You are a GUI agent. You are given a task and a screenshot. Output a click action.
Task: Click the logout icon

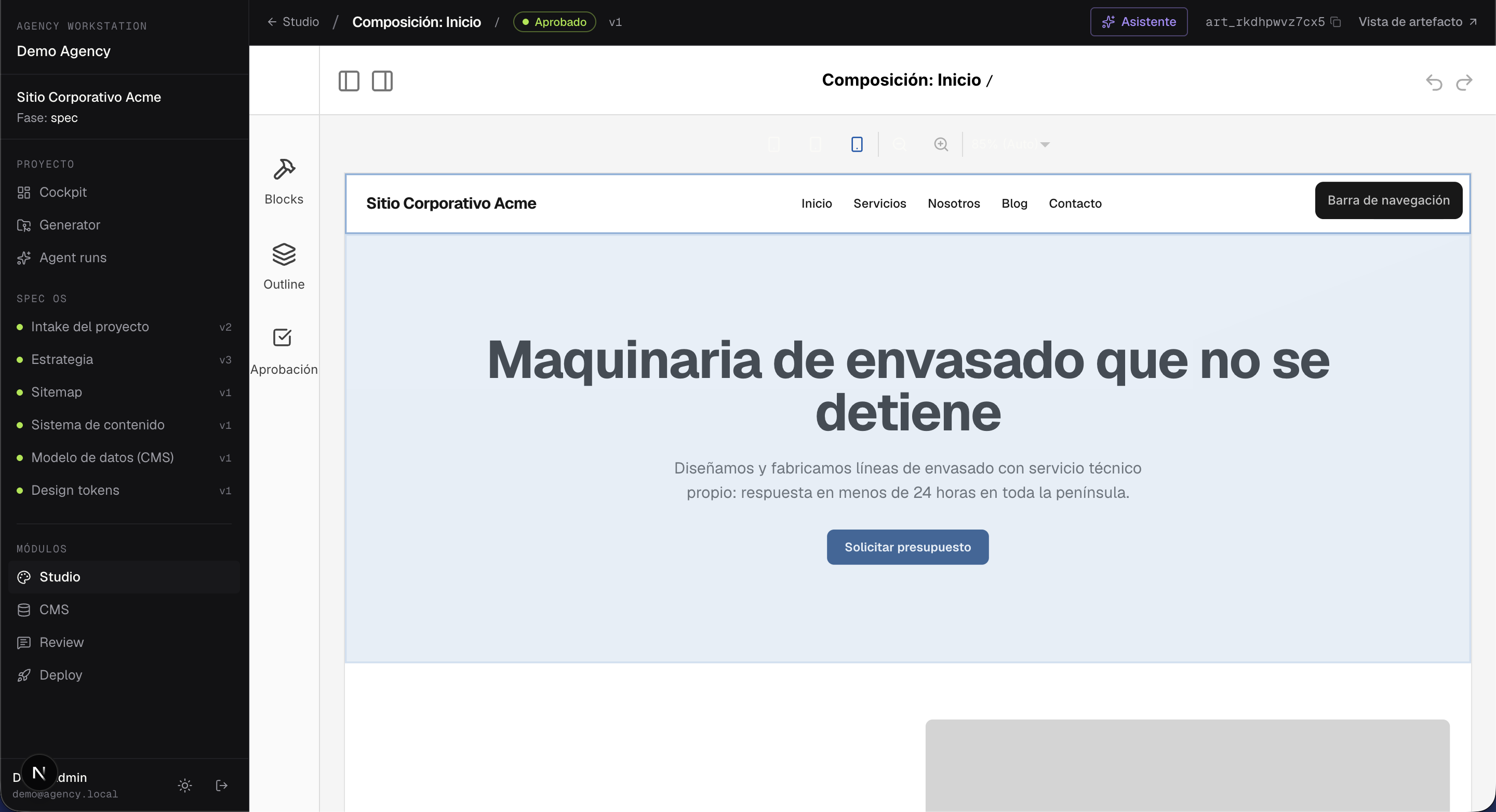221,786
